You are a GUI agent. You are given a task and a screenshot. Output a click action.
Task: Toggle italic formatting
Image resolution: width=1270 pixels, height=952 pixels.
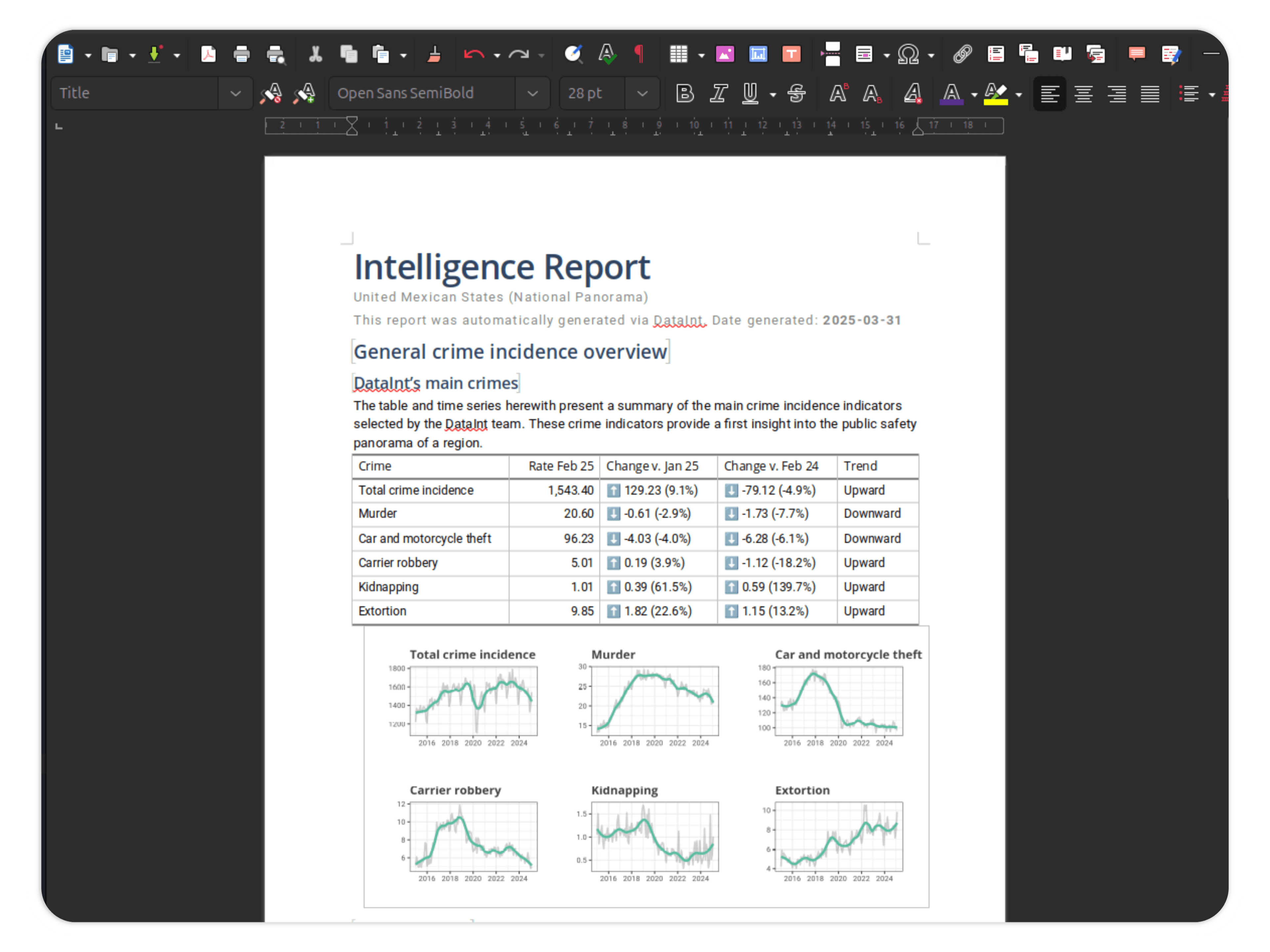click(x=718, y=94)
